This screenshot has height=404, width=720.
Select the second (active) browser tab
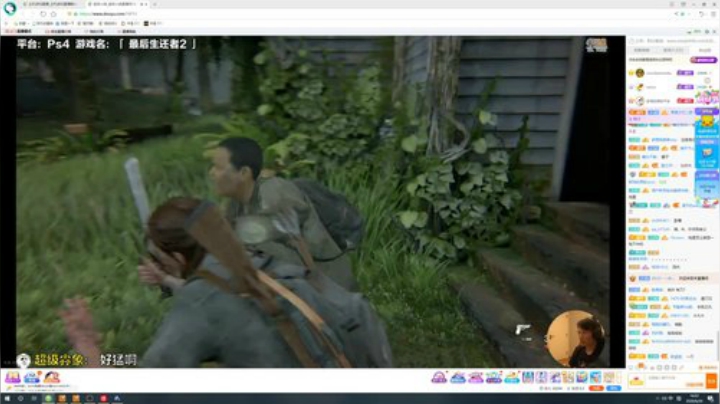pos(118,4)
